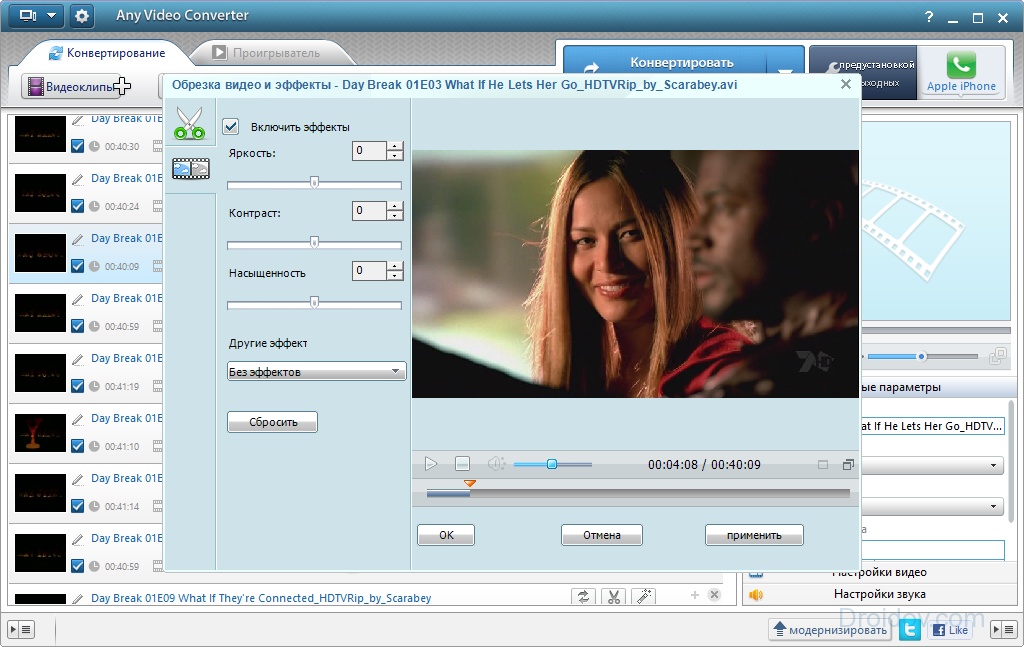The width and height of the screenshot is (1024, 647).
Task: Mute audio via the speaker icon
Action: [496, 464]
